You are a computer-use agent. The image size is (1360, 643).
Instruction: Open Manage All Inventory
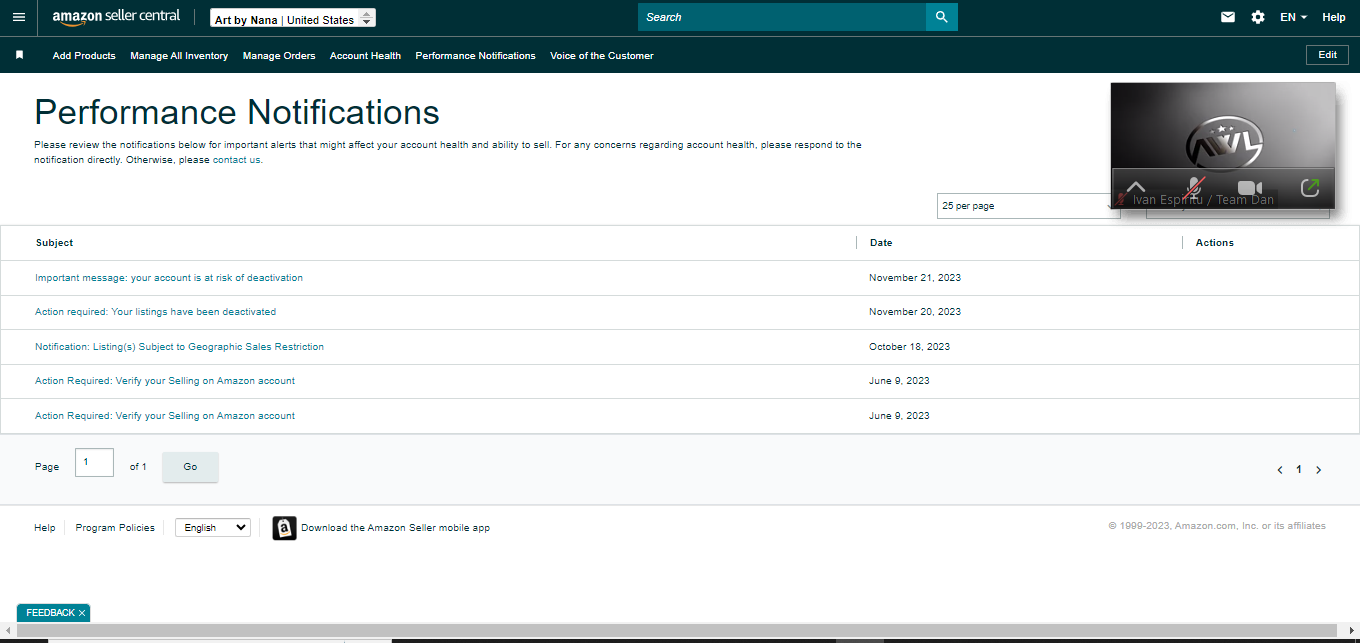(x=179, y=56)
